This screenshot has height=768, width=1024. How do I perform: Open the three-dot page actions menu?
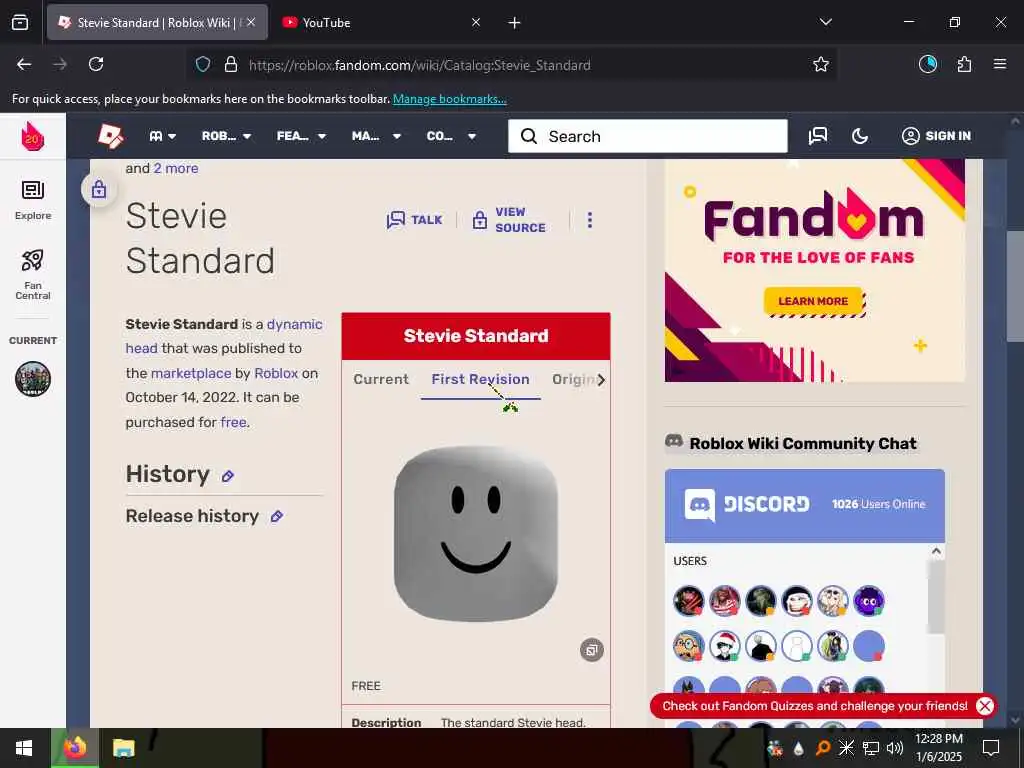click(590, 219)
